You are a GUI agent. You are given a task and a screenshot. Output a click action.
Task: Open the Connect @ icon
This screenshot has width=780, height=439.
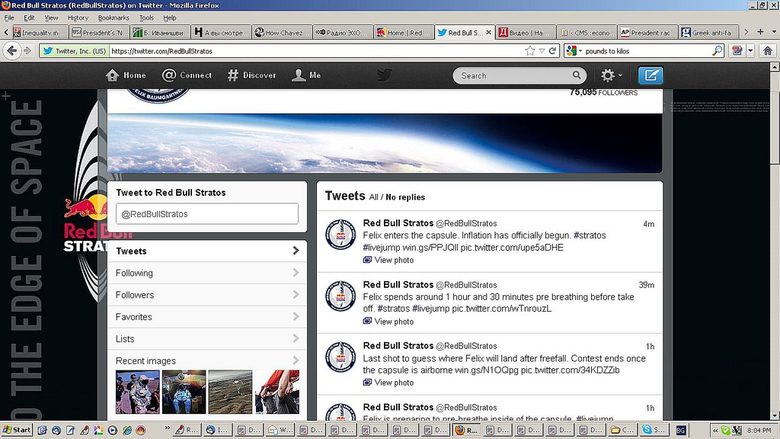click(x=169, y=75)
